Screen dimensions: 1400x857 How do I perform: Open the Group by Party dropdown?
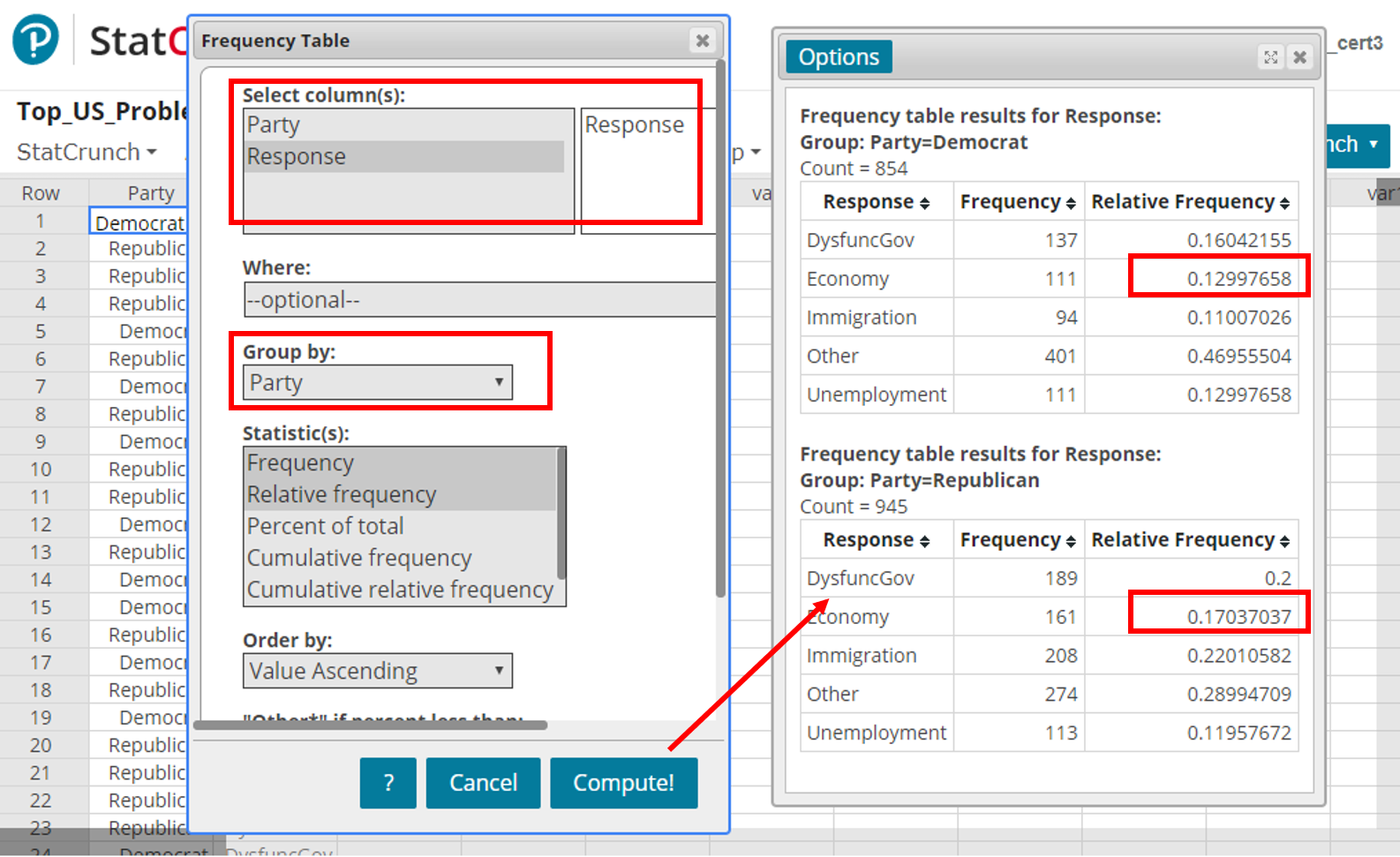(x=377, y=383)
